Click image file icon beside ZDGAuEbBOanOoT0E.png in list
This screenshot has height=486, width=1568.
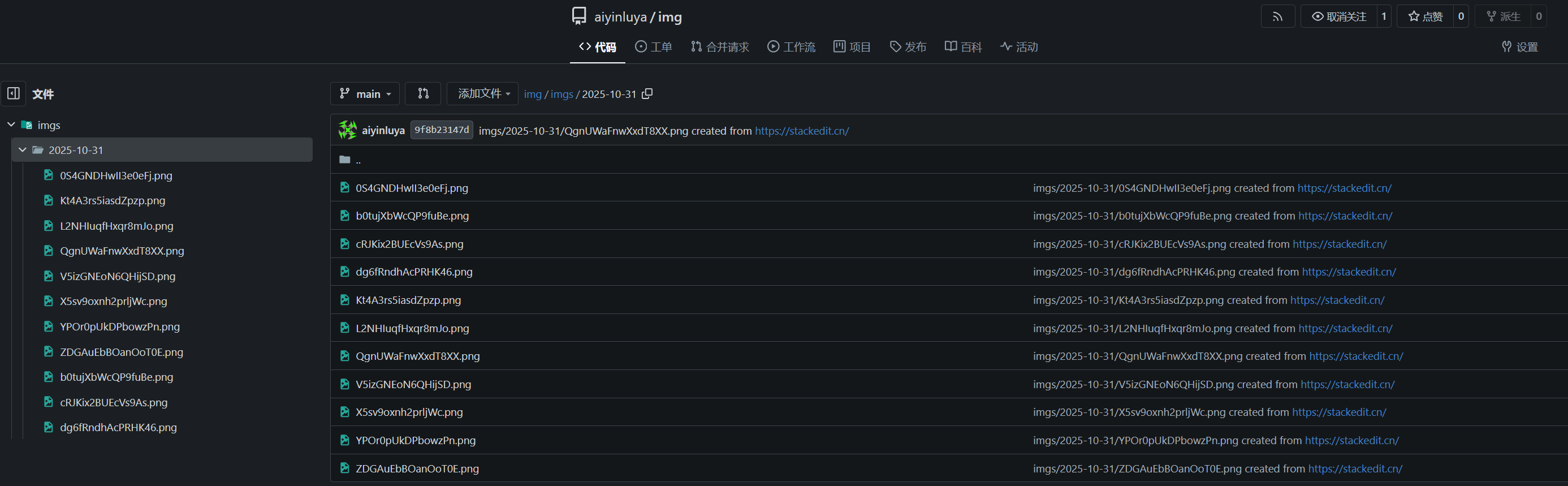pos(344,468)
